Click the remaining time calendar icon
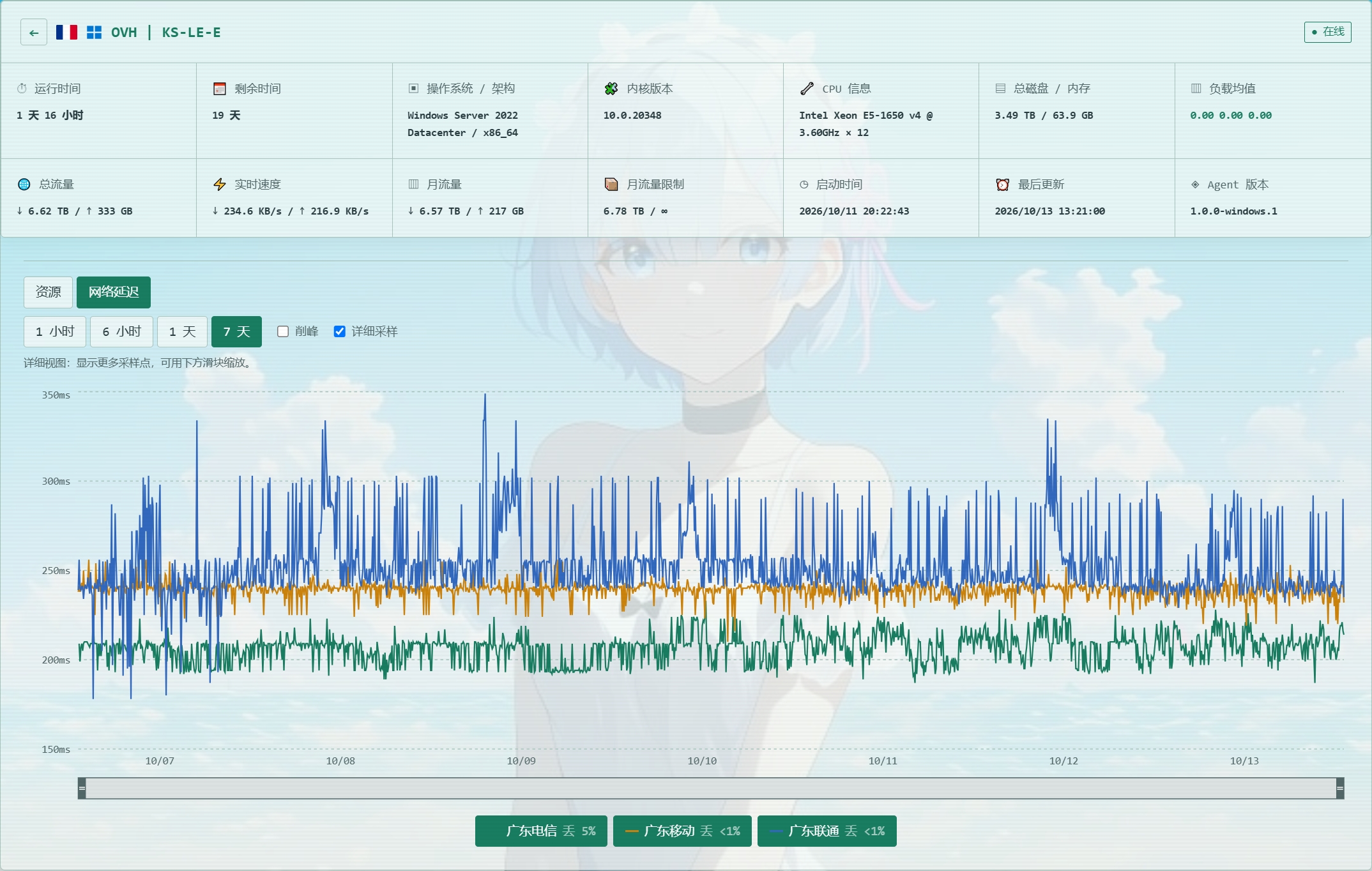 [220, 89]
